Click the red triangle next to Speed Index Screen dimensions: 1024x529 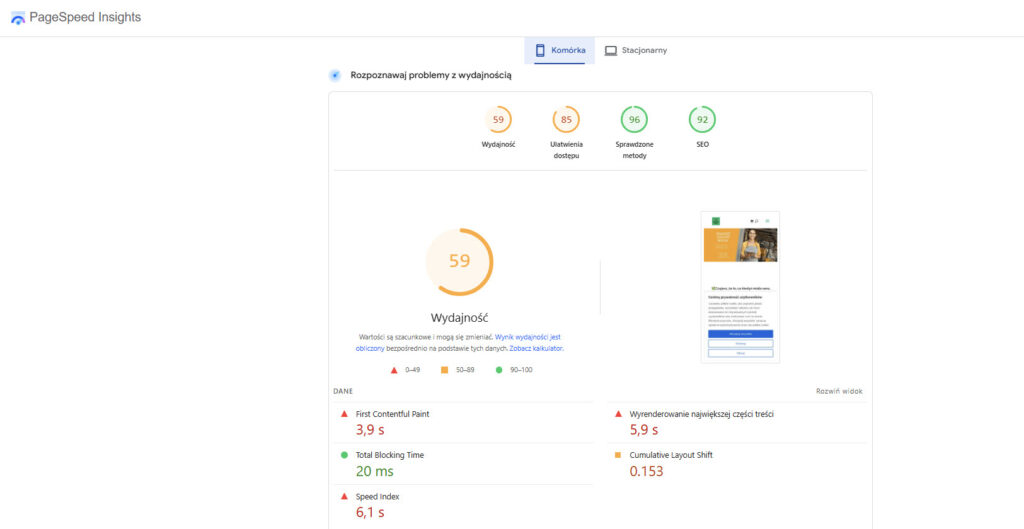(344, 496)
